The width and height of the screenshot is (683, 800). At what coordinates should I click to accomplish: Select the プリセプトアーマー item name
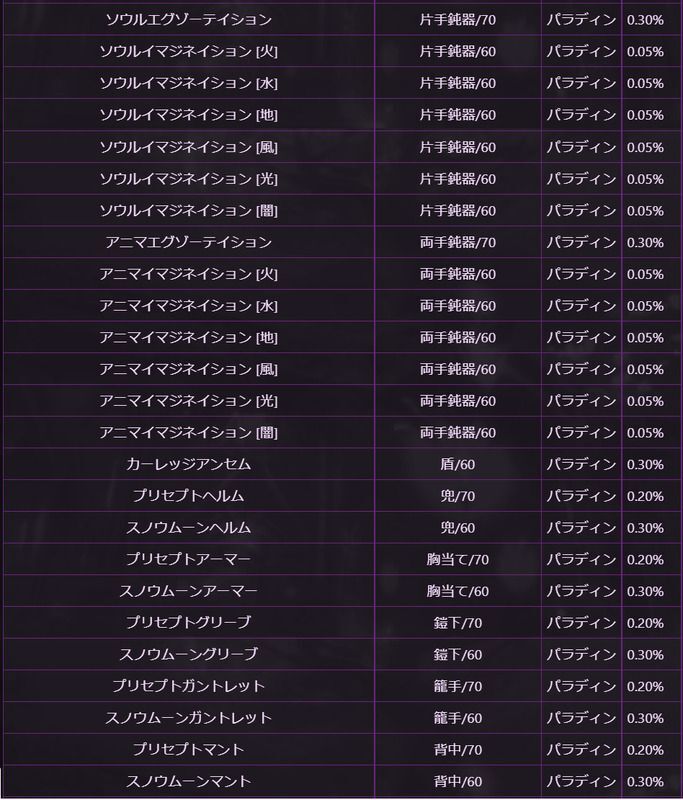click(188, 560)
